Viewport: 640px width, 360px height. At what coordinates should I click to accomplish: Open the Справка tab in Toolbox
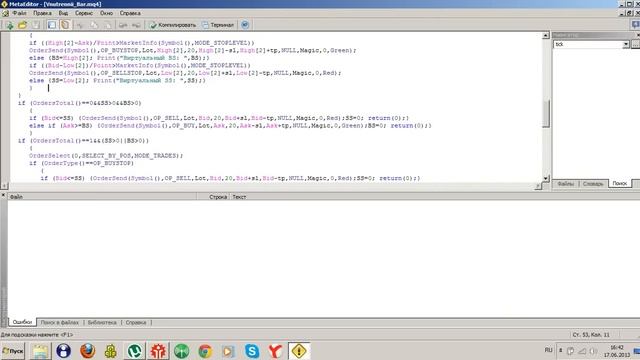pos(136,322)
